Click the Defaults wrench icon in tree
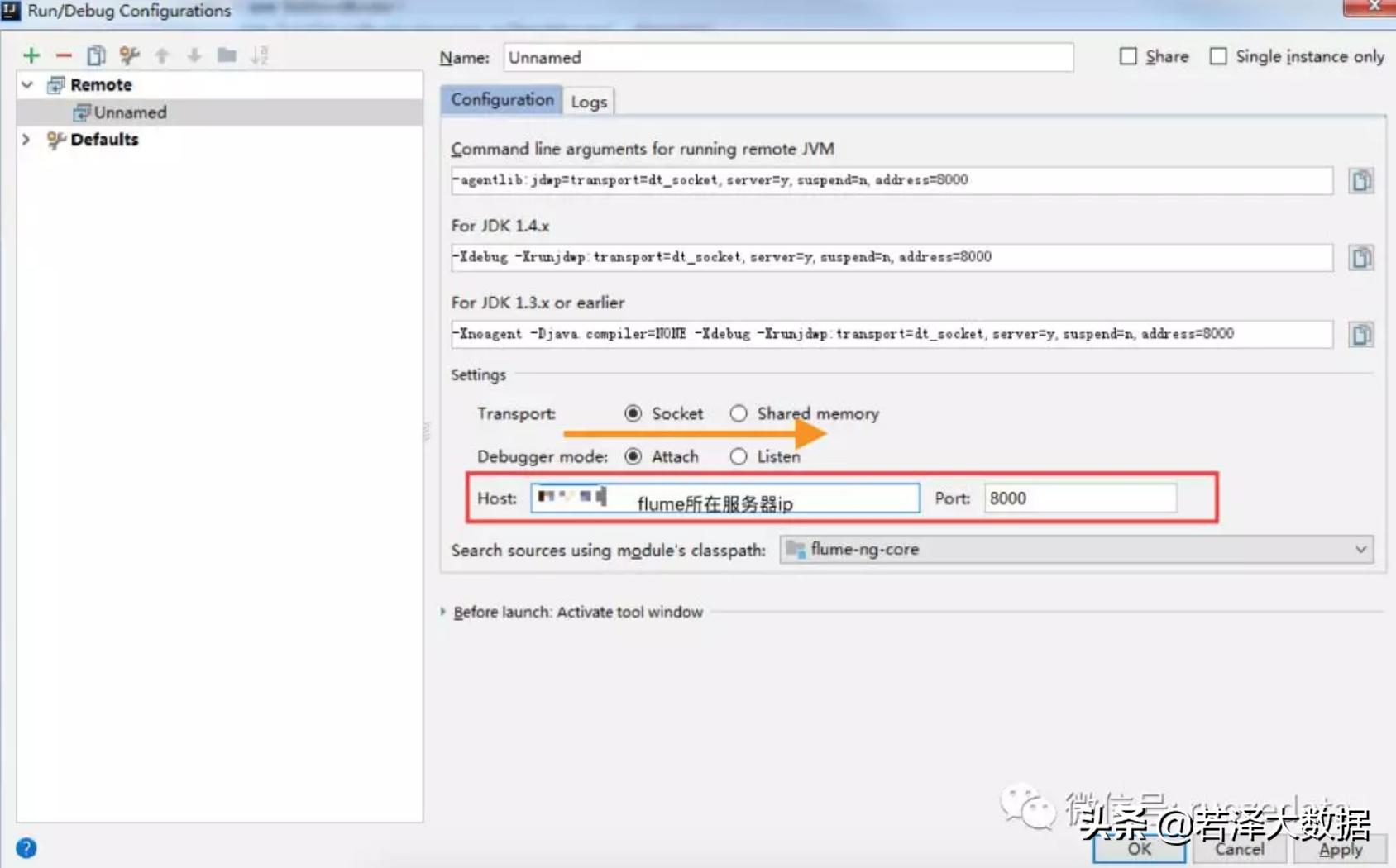This screenshot has height=868, width=1396. coord(55,140)
